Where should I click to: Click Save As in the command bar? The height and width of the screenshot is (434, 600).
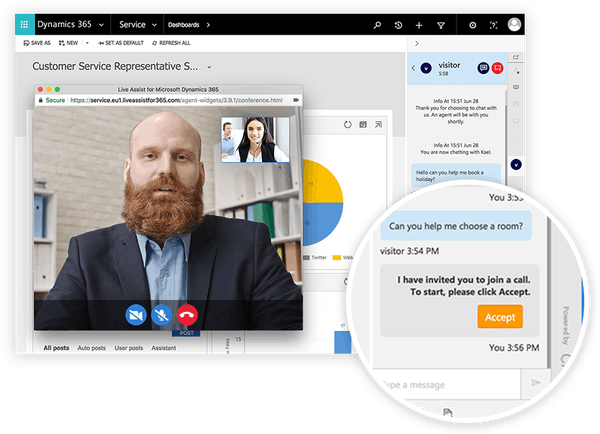37,43
